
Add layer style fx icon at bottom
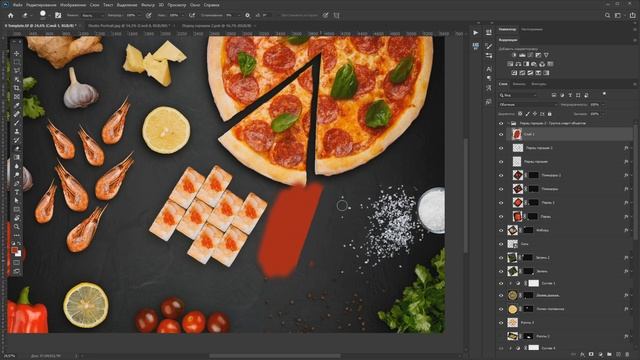tap(582, 354)
